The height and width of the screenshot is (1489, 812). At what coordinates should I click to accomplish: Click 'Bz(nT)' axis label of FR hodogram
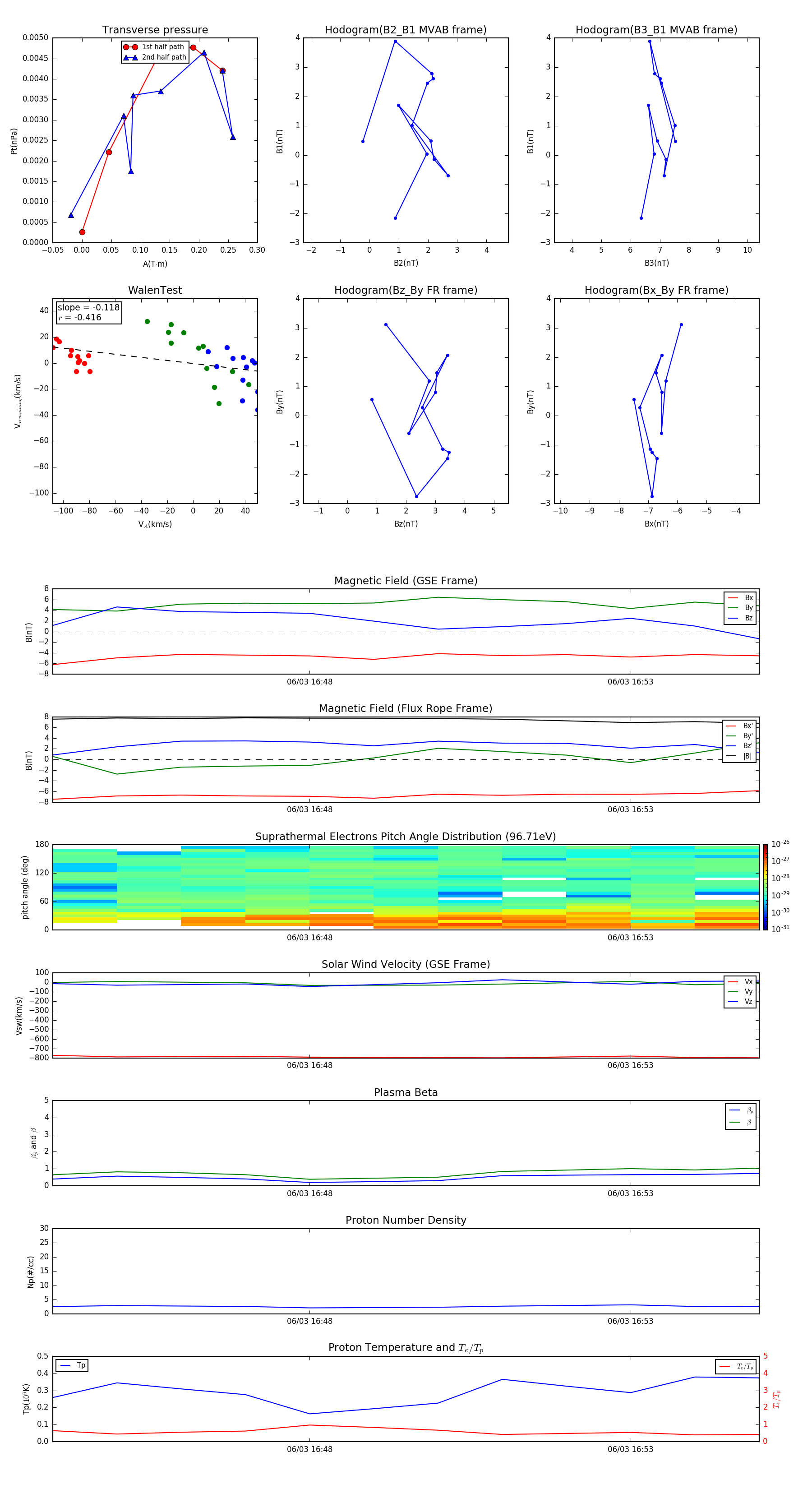point(406,524)
